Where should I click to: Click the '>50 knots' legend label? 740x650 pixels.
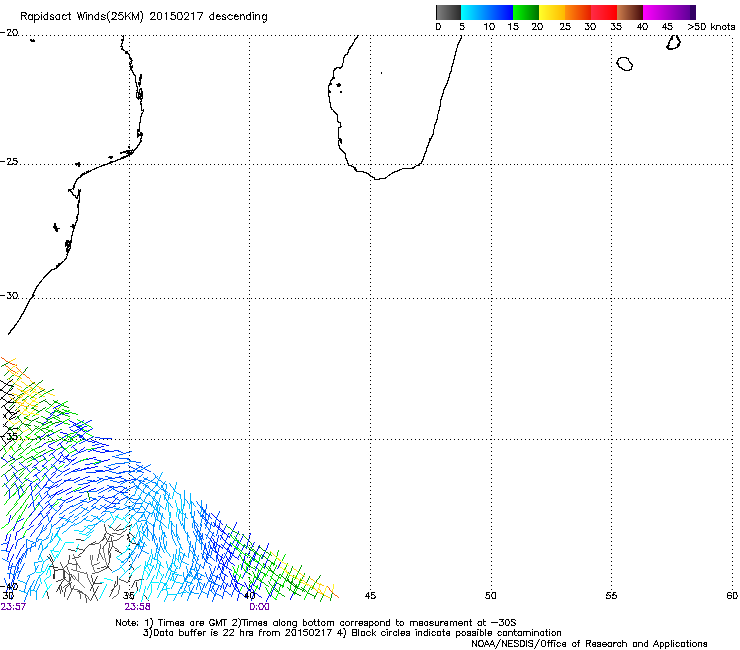pos(711,27)
